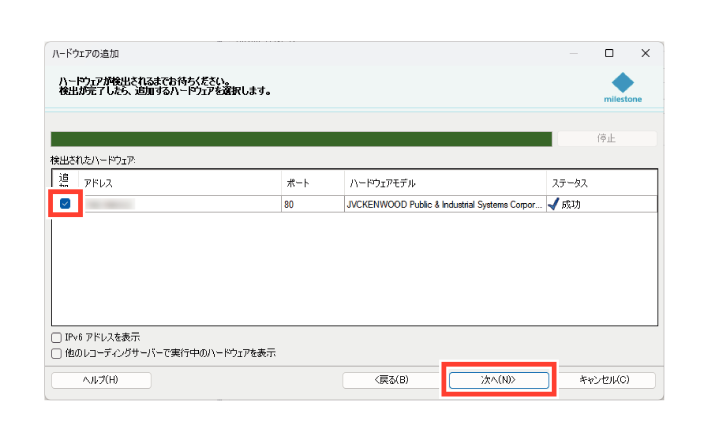Click the 追加 column header
The height and width of the screenshot is (443, 708).
coord(65,182)
